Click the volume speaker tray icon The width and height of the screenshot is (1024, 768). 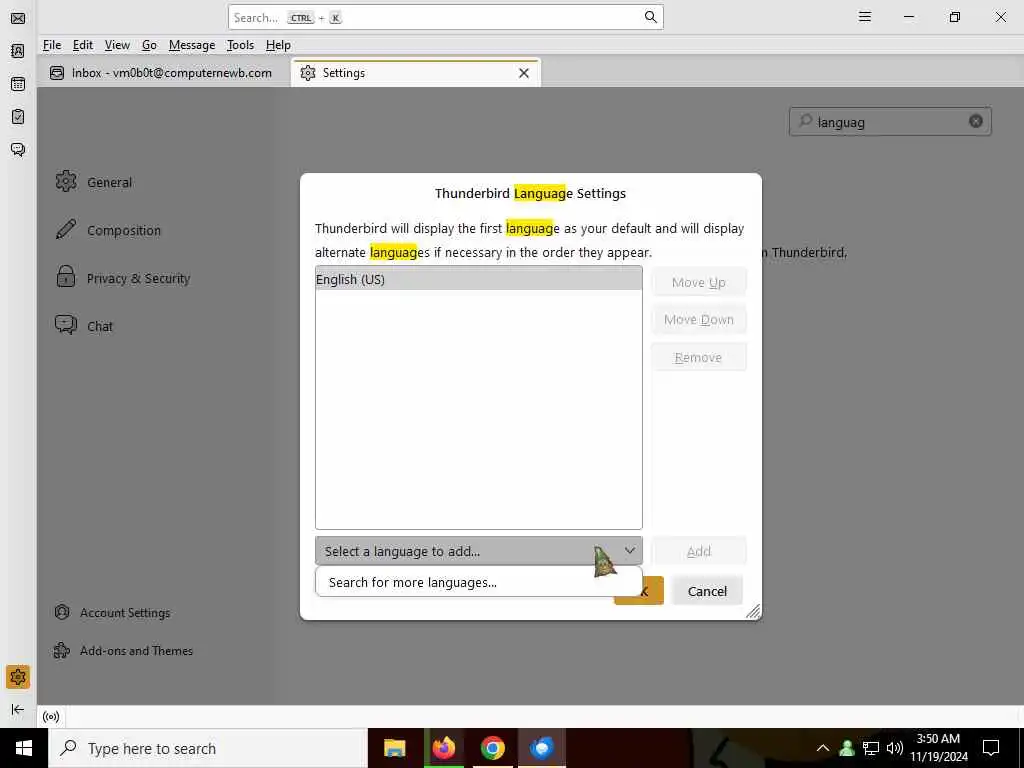pyautogui.click(x=895, y=748)
